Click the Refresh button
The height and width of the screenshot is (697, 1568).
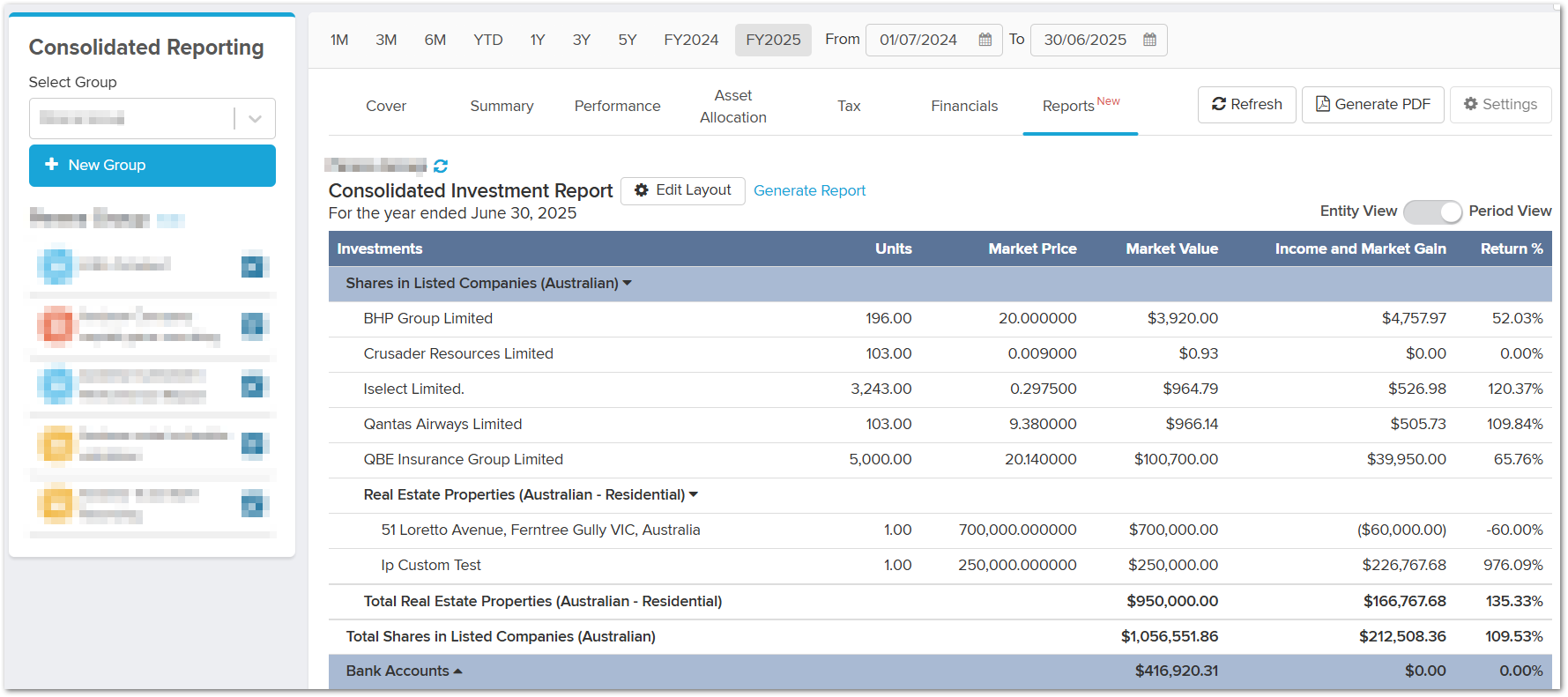click(x=1246, y=104)
